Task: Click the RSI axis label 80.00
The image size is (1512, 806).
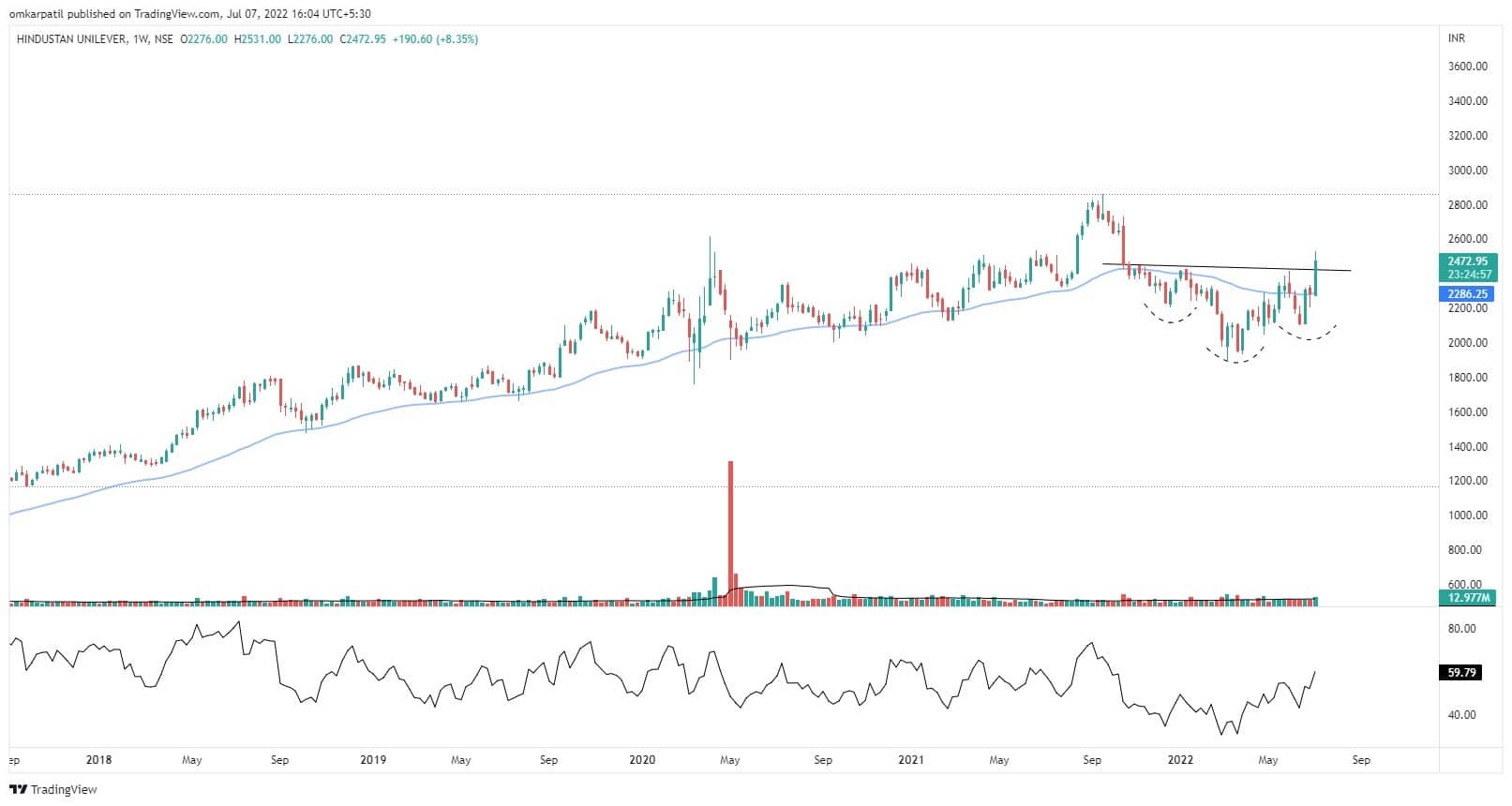Action: coord(1462,629)
